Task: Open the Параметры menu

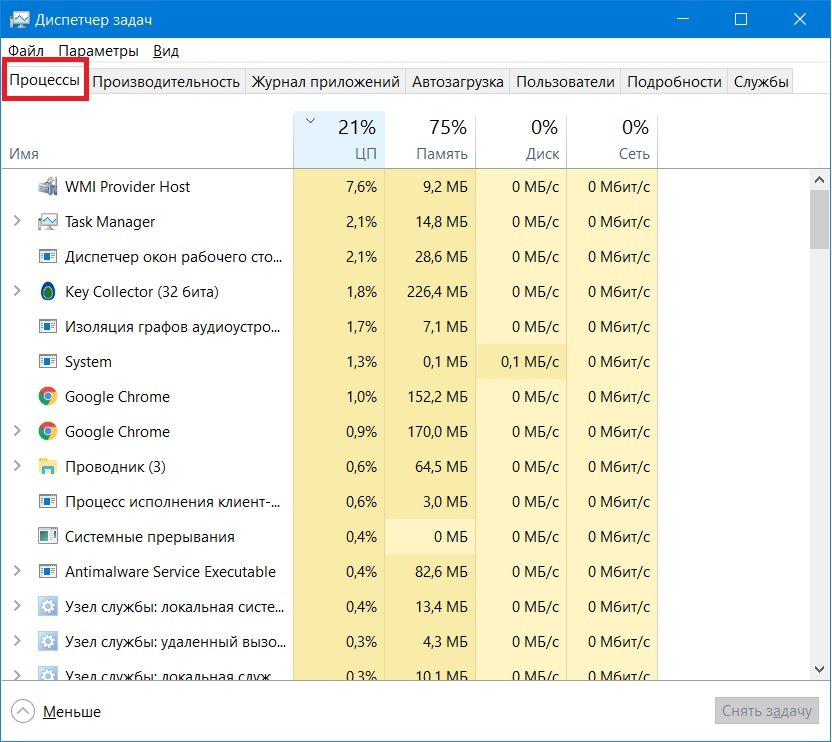Action: [x=98, y=51]
